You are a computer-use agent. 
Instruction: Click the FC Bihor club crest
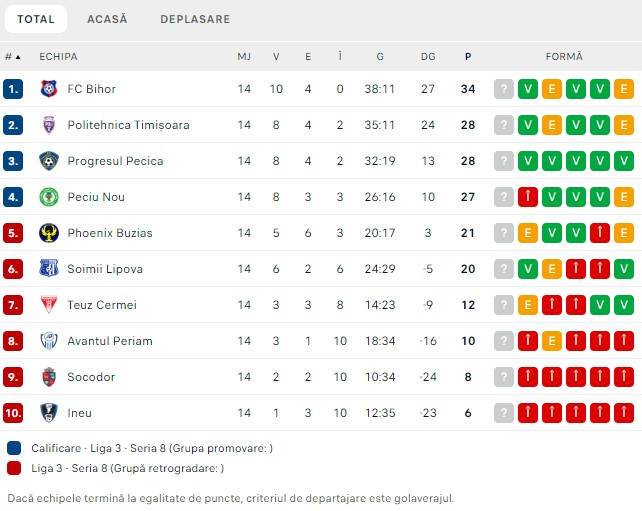tap(49, 89)
